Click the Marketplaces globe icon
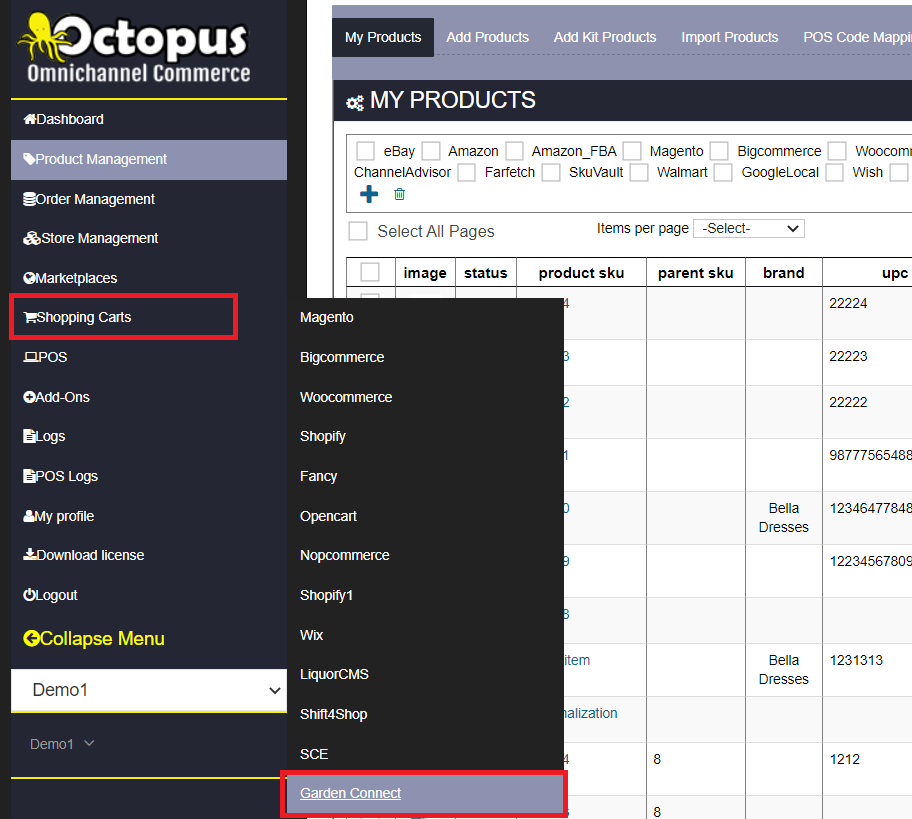This screenshot has width=912, height=819. click(x=29, y=278)
